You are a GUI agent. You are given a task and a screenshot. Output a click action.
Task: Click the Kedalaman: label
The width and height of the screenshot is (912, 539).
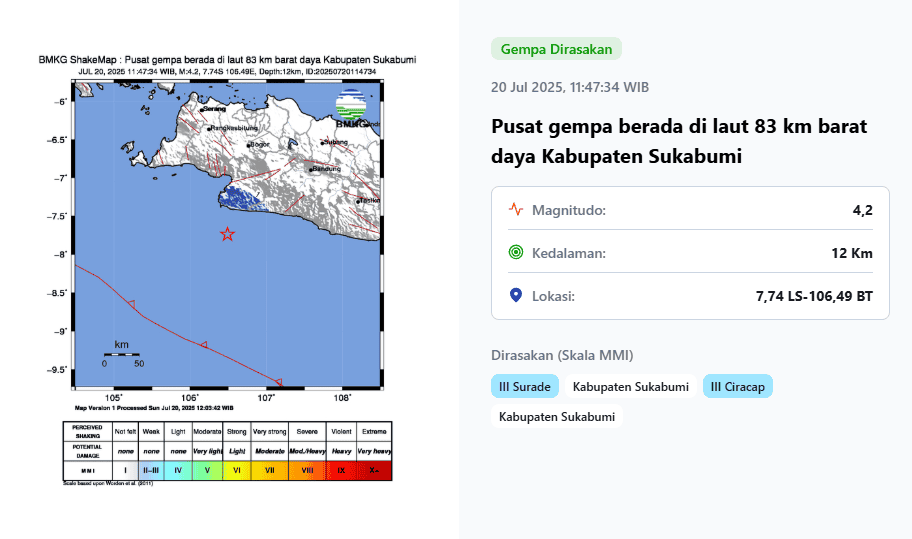[569, 253]
